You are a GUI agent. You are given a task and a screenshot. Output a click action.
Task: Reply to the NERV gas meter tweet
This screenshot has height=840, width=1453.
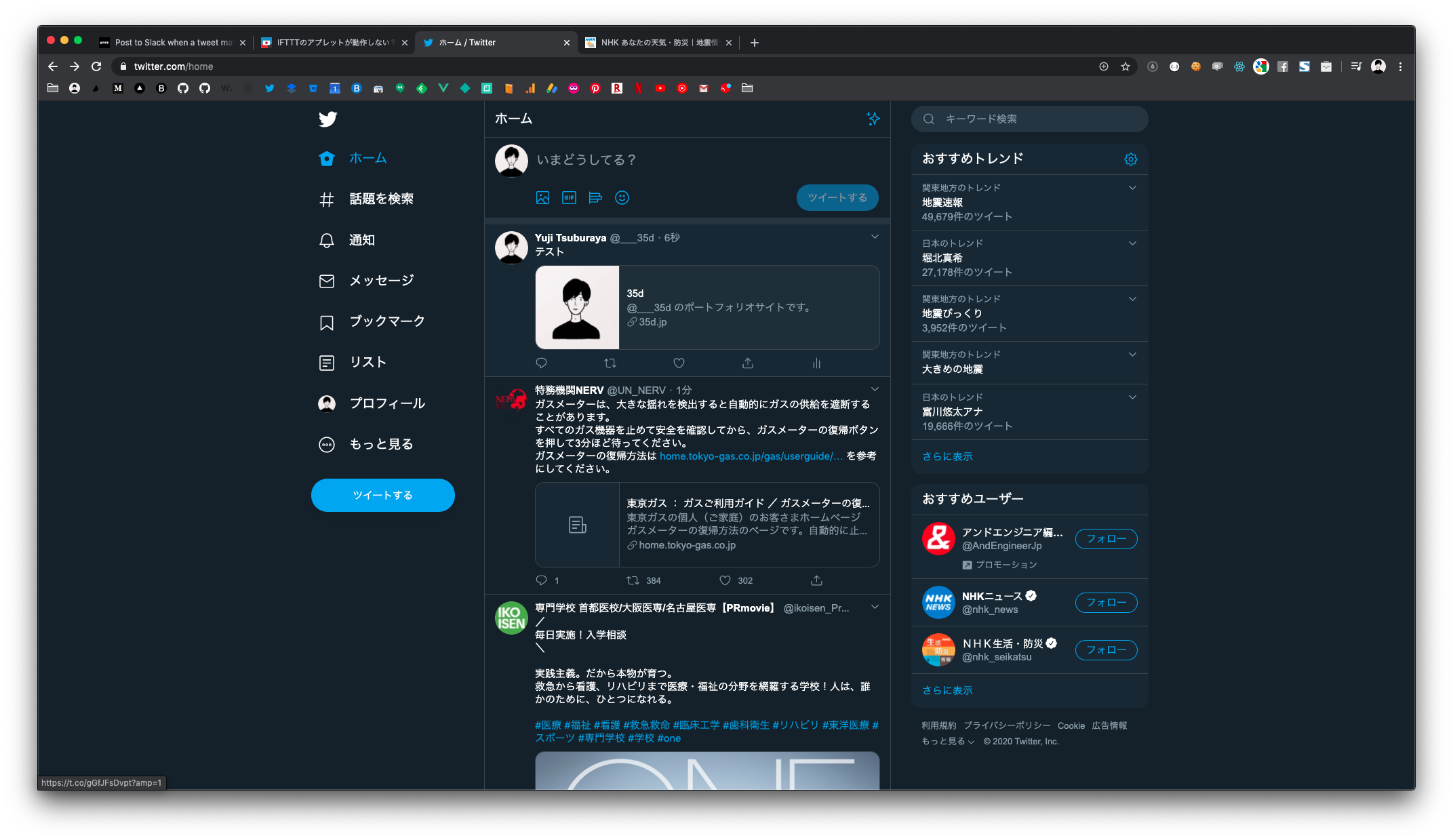point(541,580)
